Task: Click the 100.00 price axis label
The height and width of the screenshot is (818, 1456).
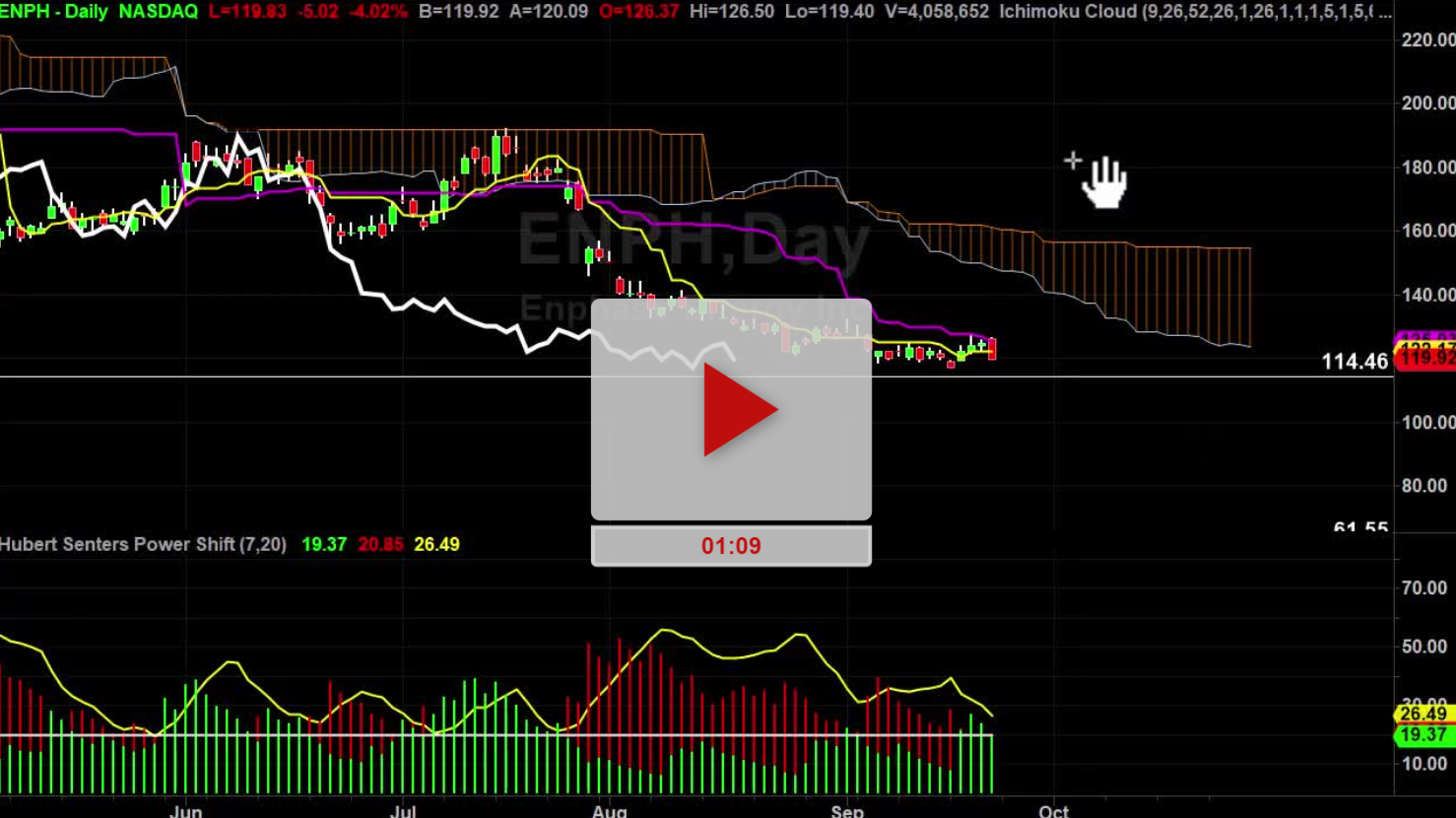Action: coord(1427,422)
